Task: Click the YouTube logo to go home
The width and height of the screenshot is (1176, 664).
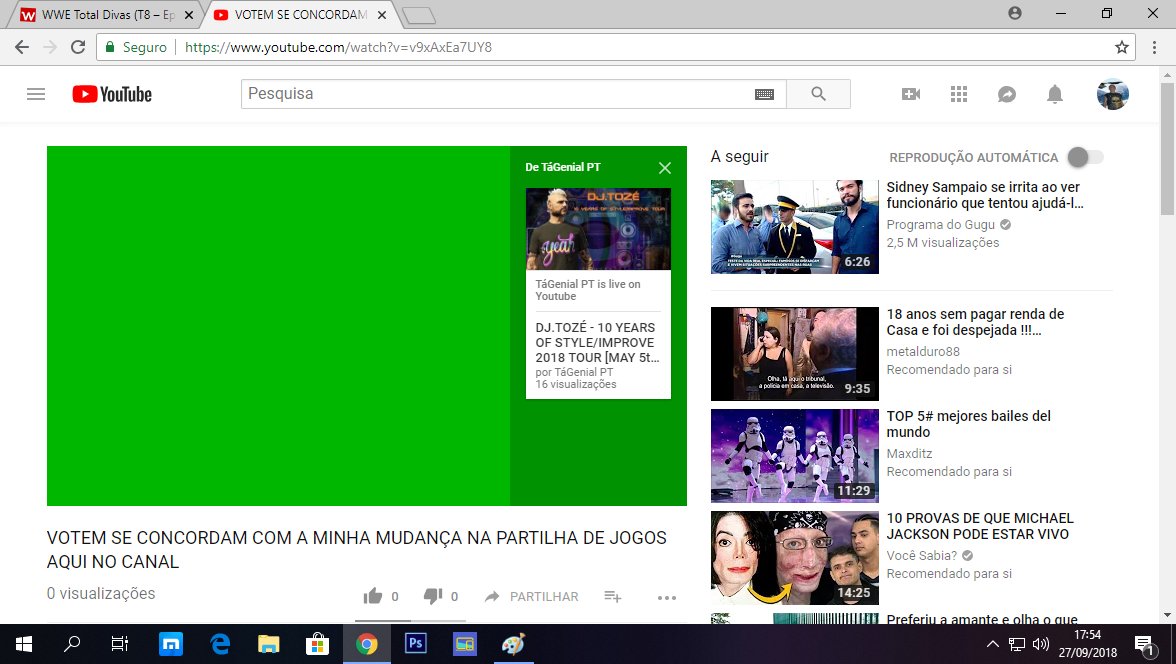Action: click(x=112, y=94)
